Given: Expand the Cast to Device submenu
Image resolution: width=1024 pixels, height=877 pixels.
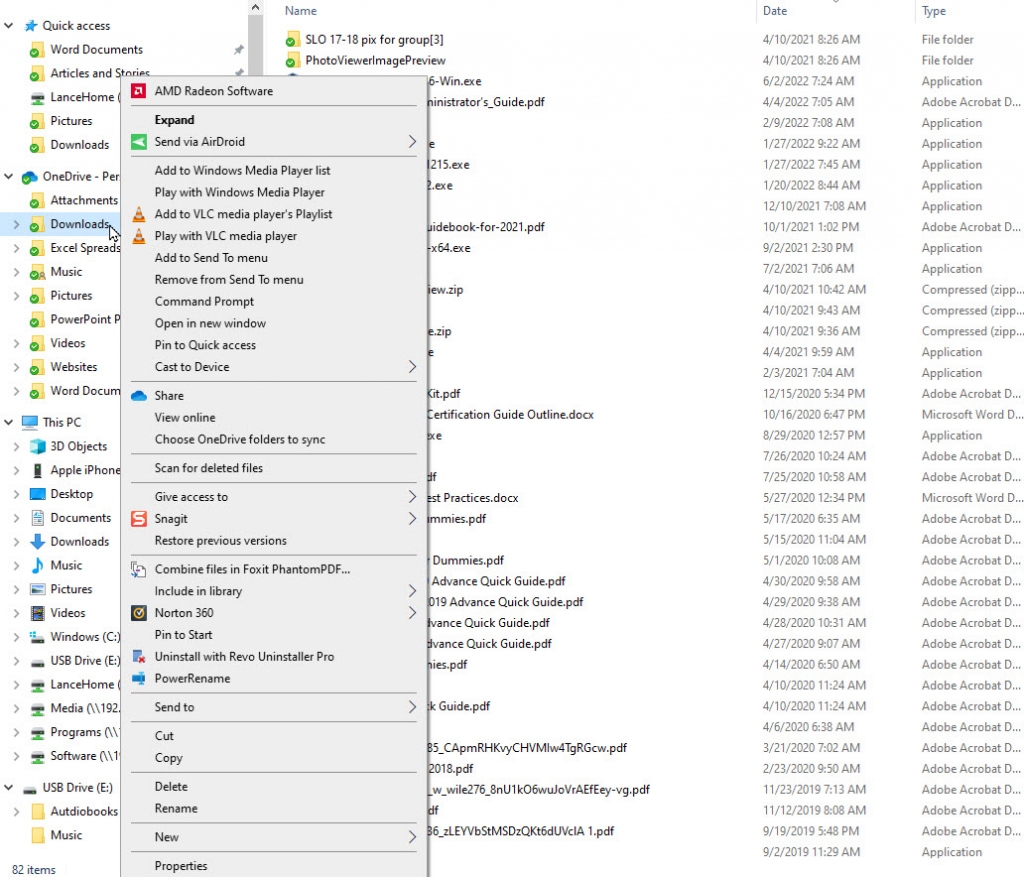Looking at the screenshot, I should click(x=413, y=366).
